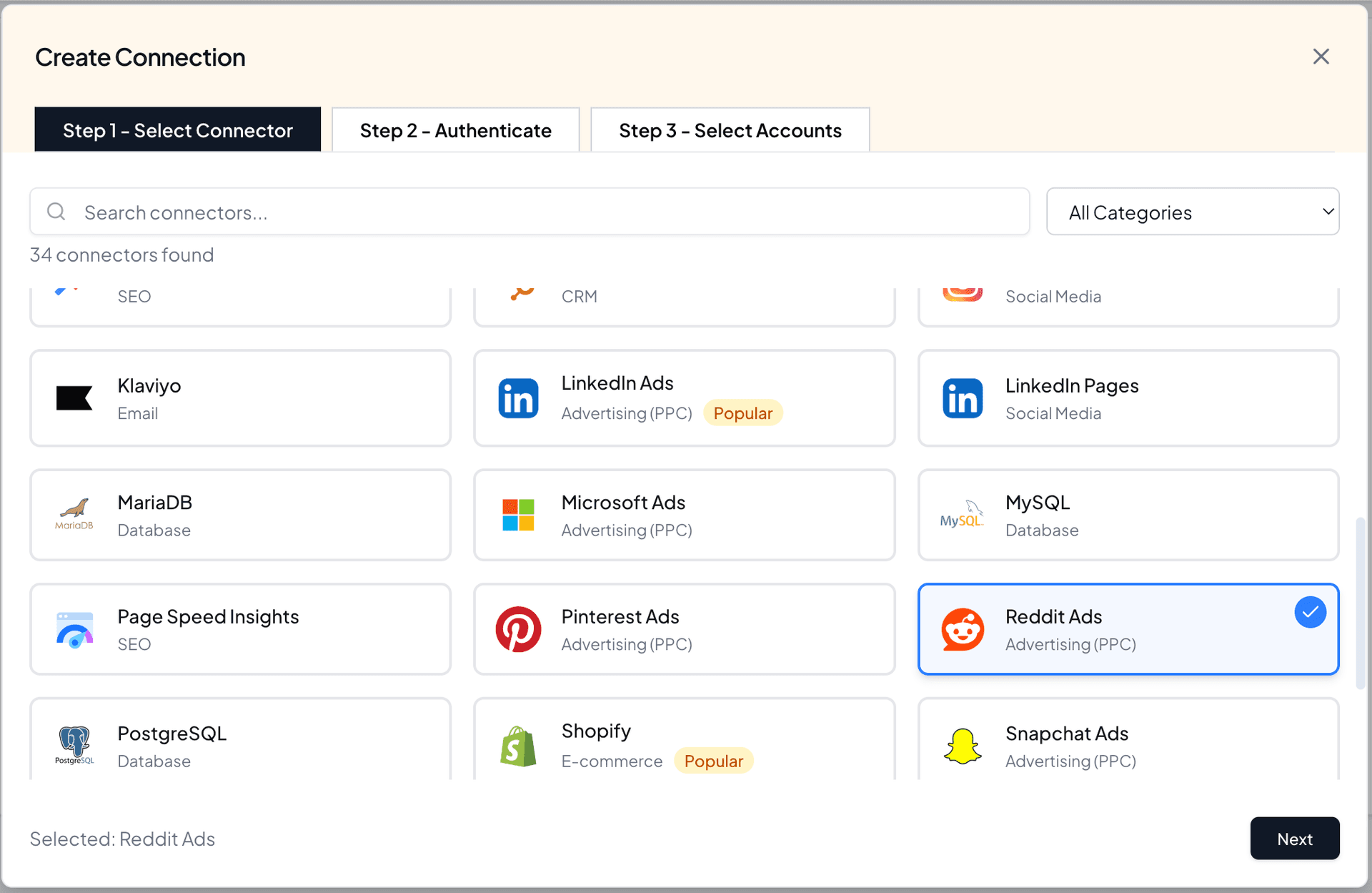Image resolution: width=1372 pixels, height=893 pixels.
Task: Select the PostgreSQL connector name
Action: pyautogui.click(x=172, y=734)
